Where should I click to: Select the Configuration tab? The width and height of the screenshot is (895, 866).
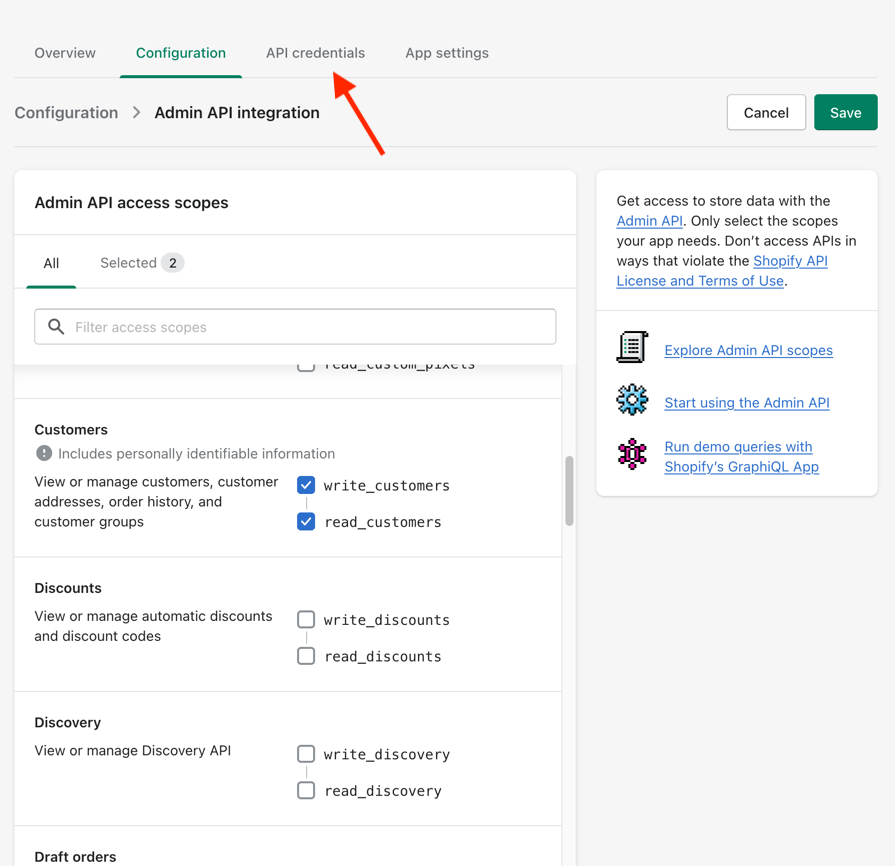tap(181, 53)
